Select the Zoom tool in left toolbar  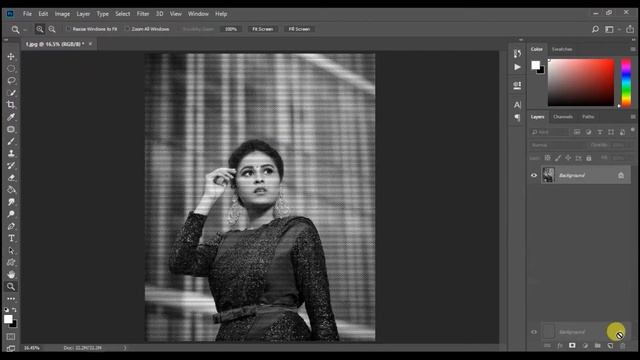[11, 287]
